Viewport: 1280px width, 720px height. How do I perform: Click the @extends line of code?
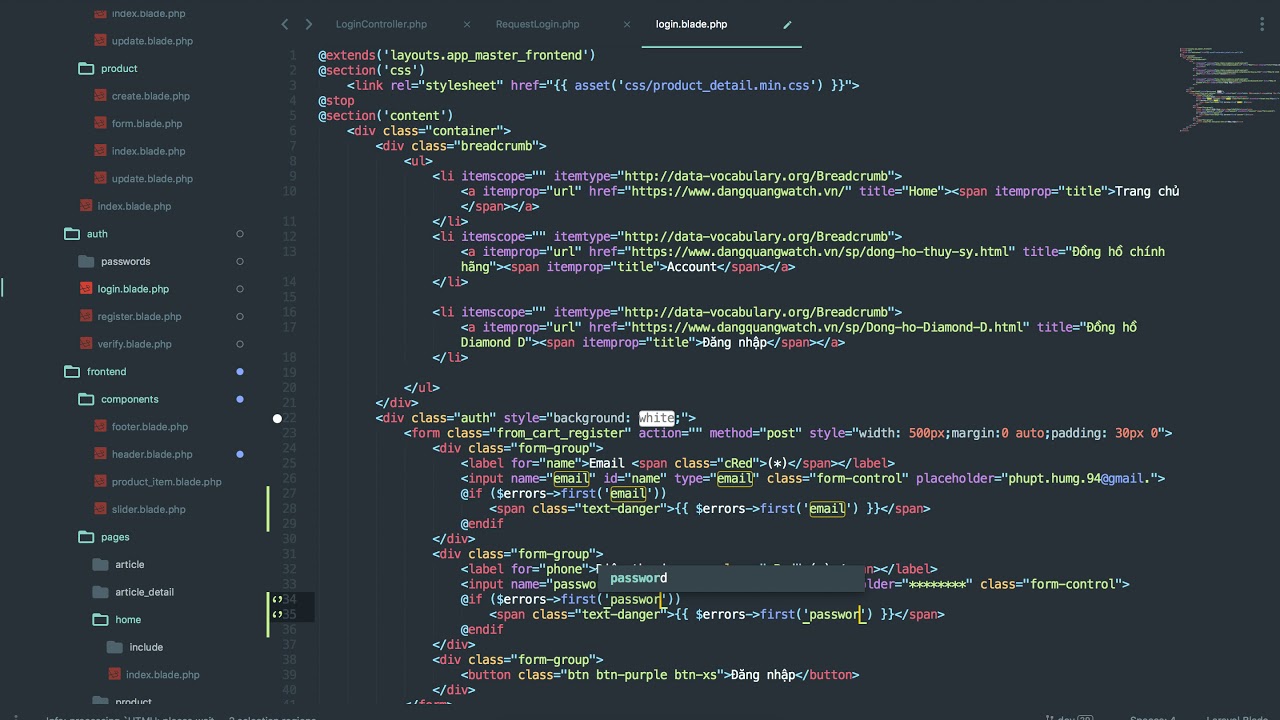point(457,55)
